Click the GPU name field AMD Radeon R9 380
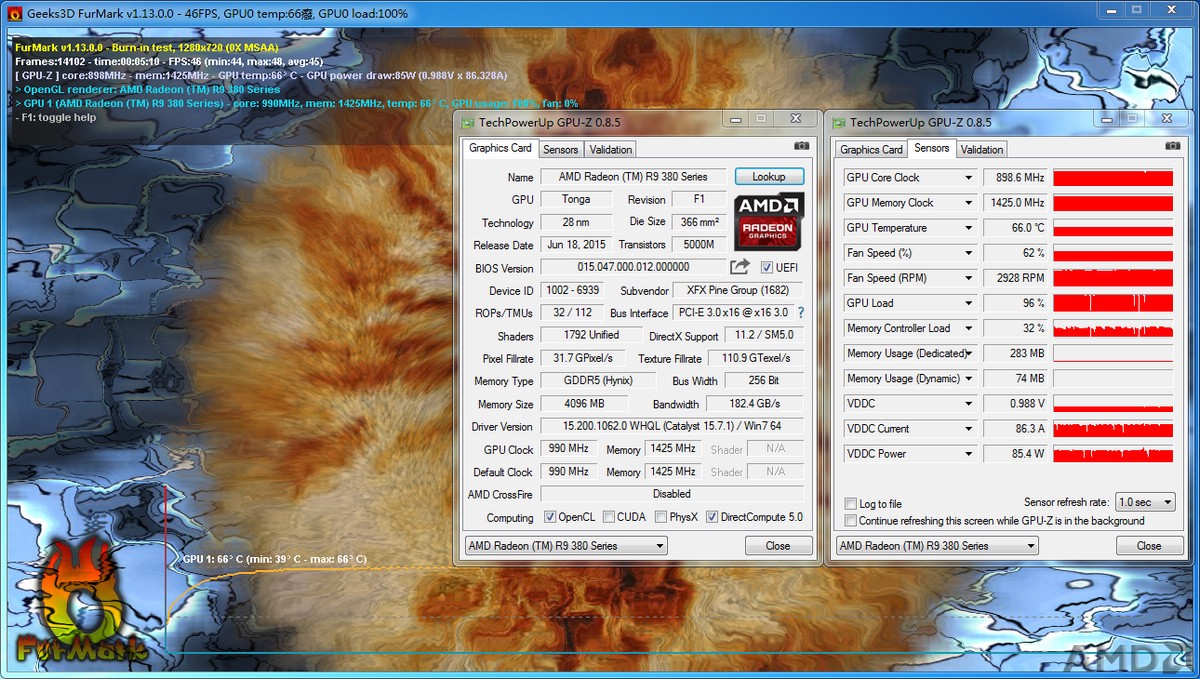 tap(633, 177)
